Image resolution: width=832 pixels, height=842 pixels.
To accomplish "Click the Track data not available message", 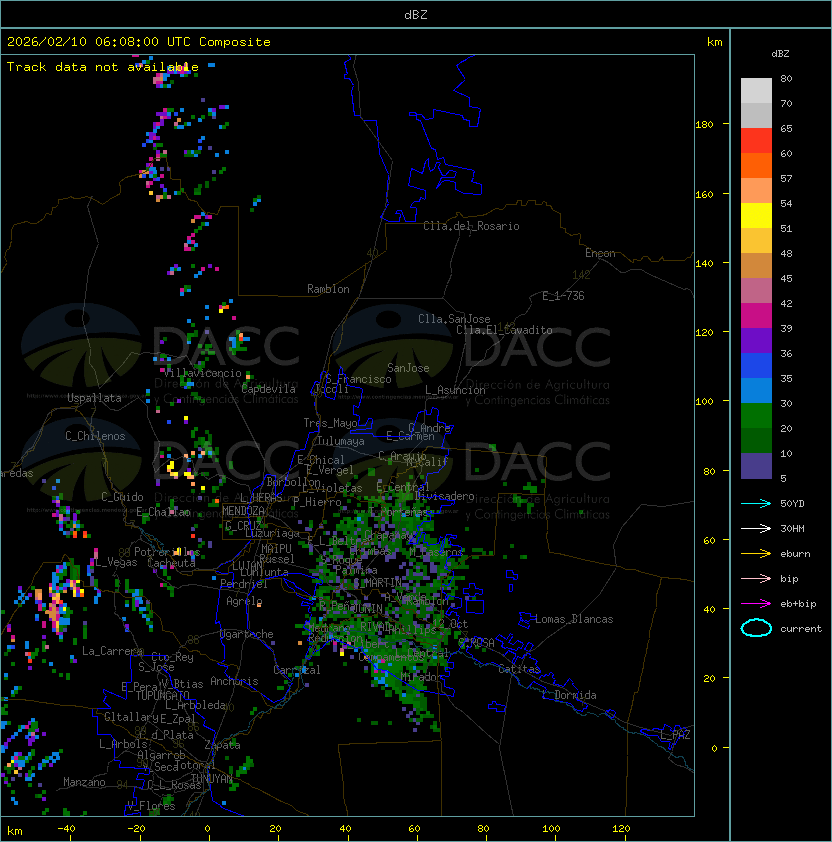I will (103, 67).
